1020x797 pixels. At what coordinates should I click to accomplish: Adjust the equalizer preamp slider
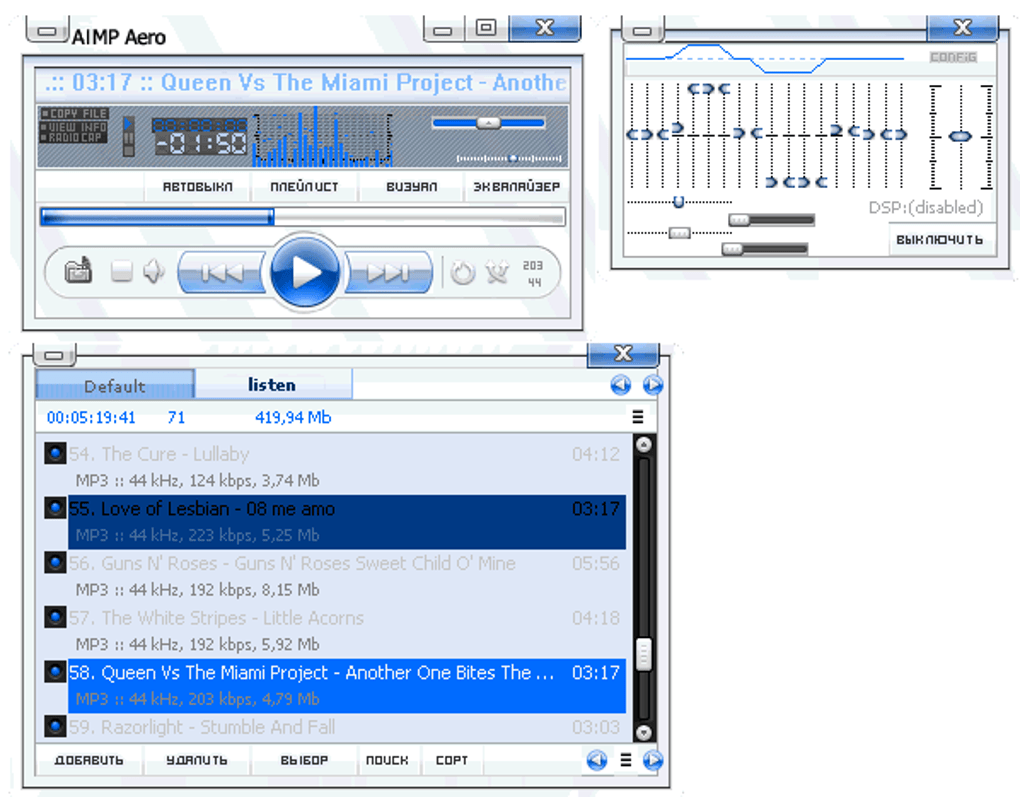[x=960, y=137]
